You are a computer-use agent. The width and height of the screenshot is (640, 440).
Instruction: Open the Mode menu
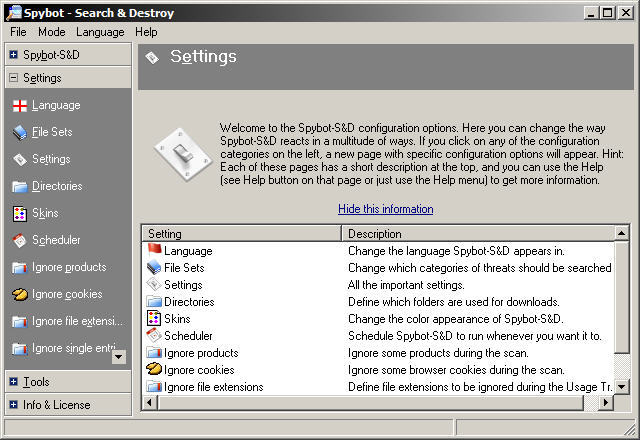[x=52, y=32]
